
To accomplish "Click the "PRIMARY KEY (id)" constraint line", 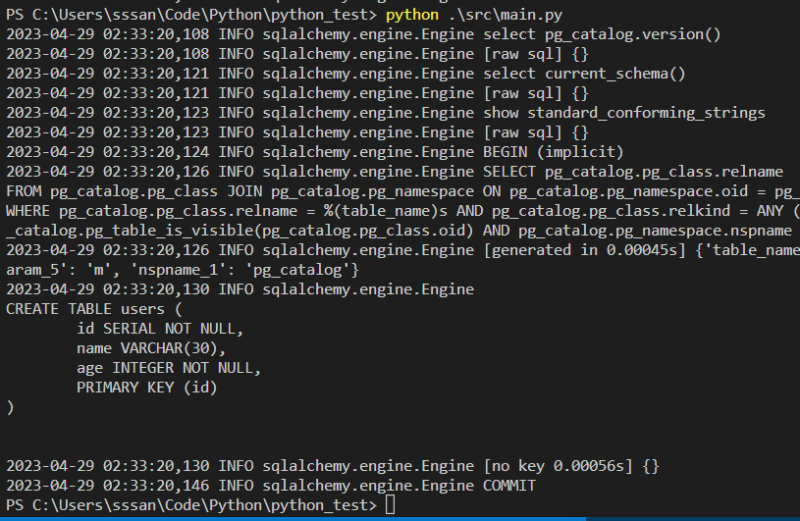I will (146, 387).
